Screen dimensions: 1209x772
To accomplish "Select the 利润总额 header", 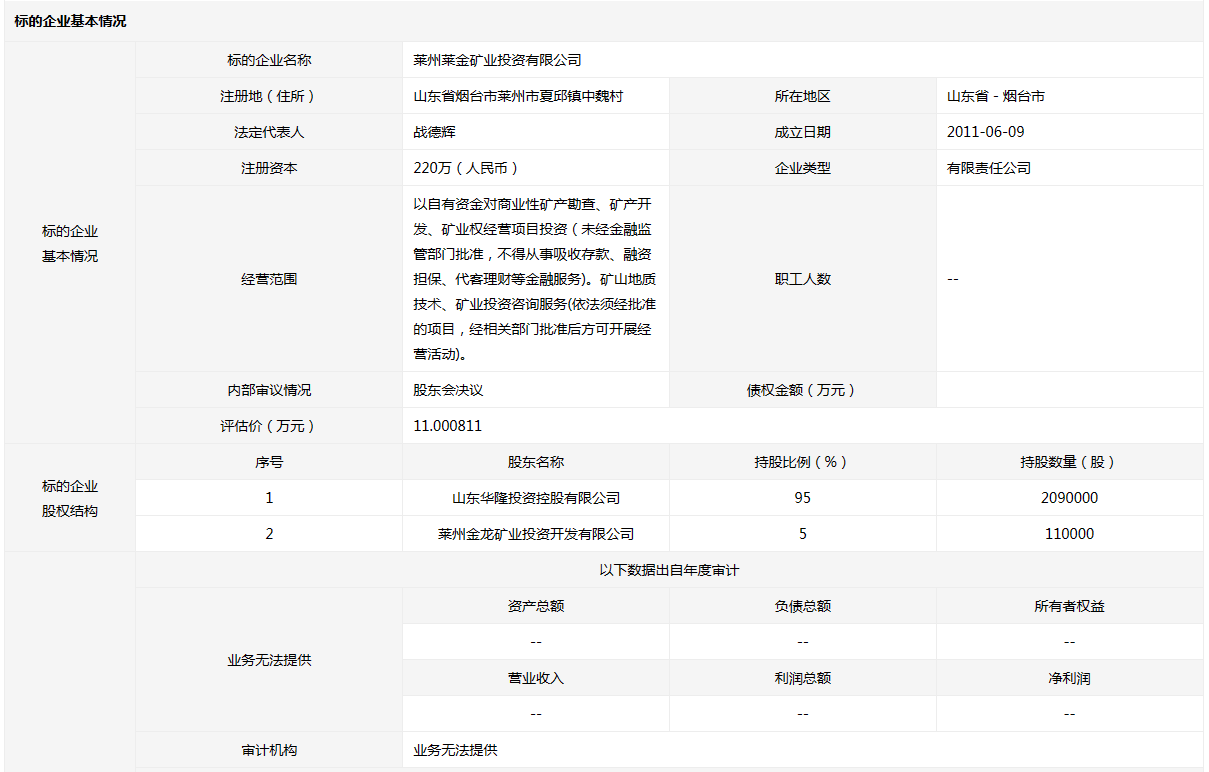I will [x=803, y=678].
